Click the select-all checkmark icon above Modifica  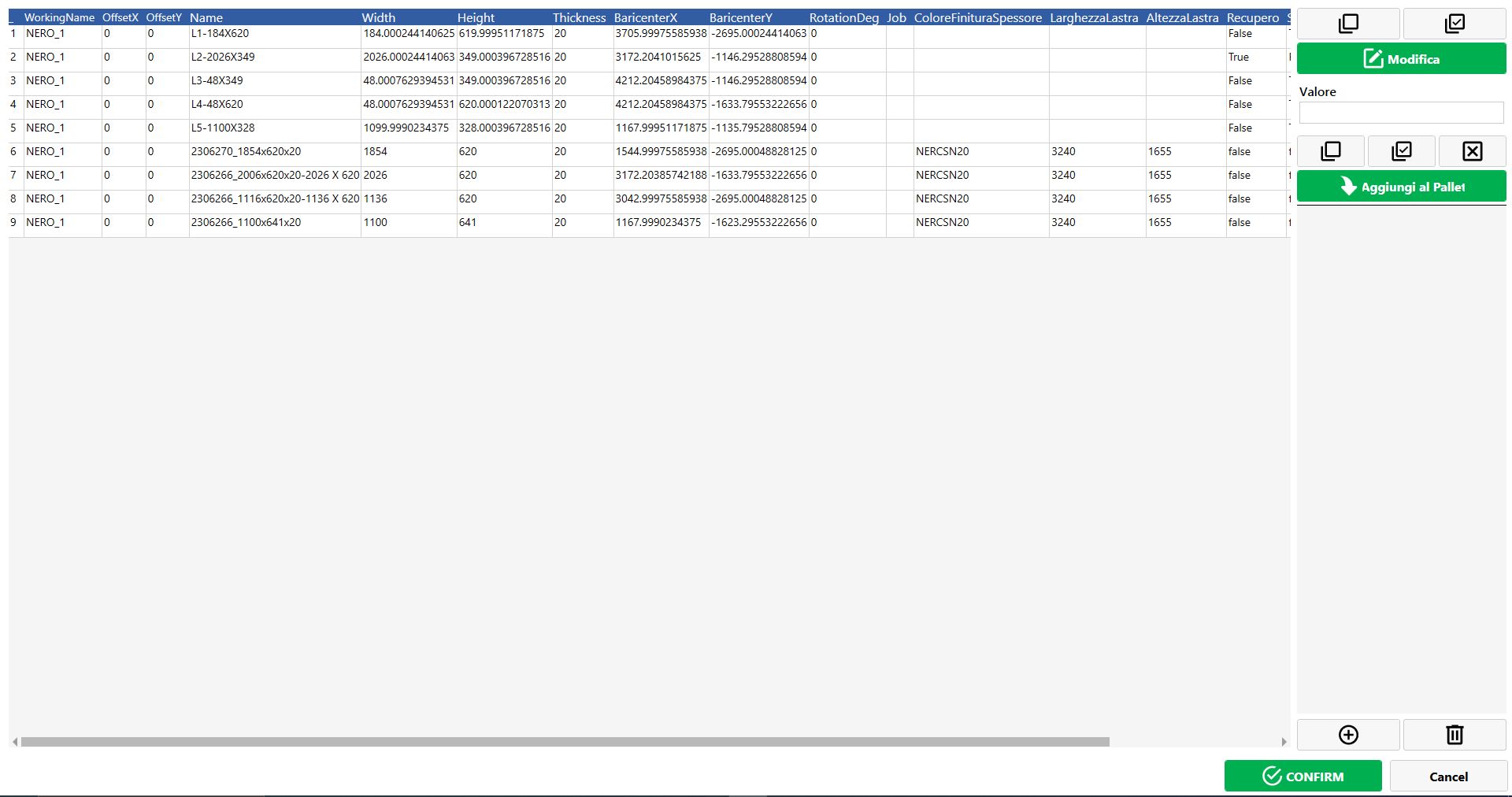pyautogui.click(x=1455, y=24)
